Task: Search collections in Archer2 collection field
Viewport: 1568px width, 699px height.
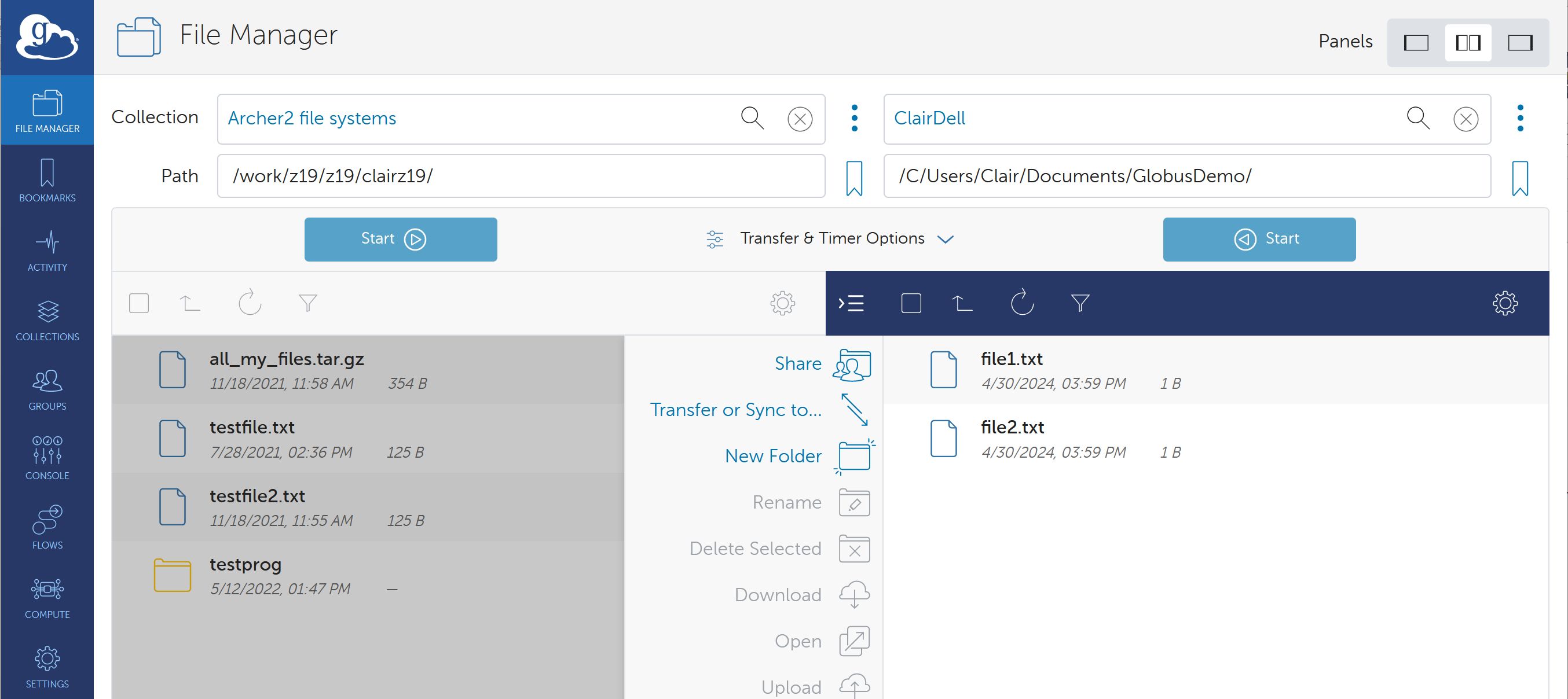Action: [x=752, y=118]
